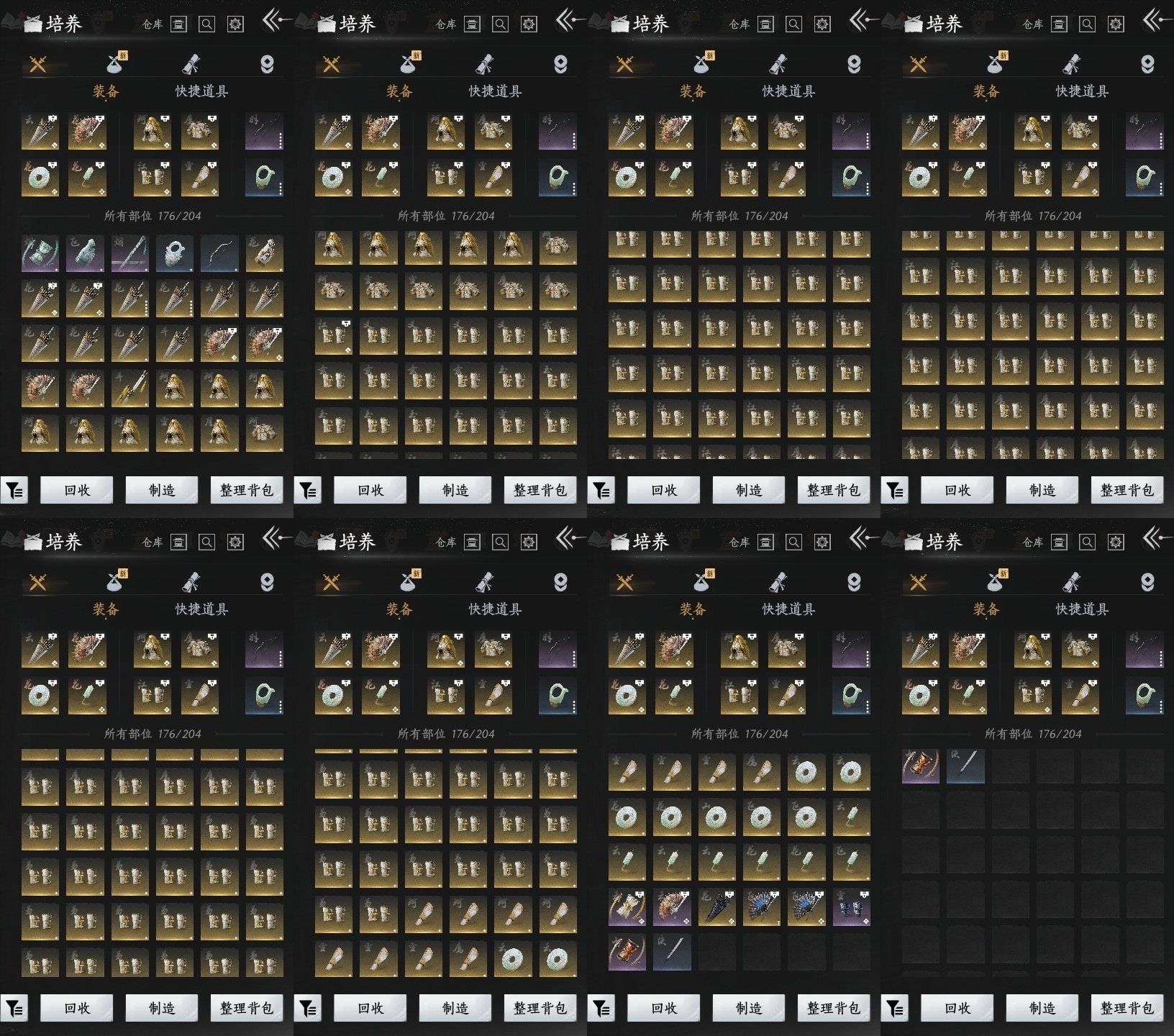
Task: Select the pouch category icon marked 新 in the top-left panel
Action: [x=116, y=63]
